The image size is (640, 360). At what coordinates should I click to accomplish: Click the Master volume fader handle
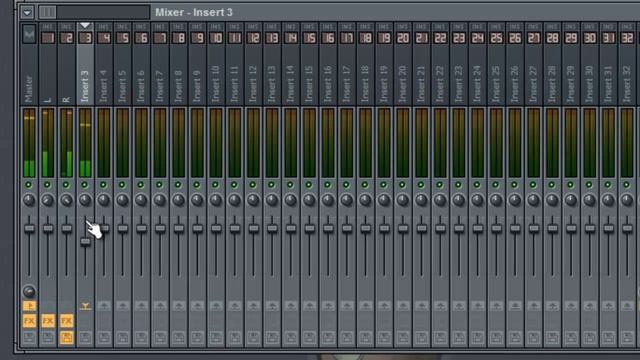tap(29, 229)
